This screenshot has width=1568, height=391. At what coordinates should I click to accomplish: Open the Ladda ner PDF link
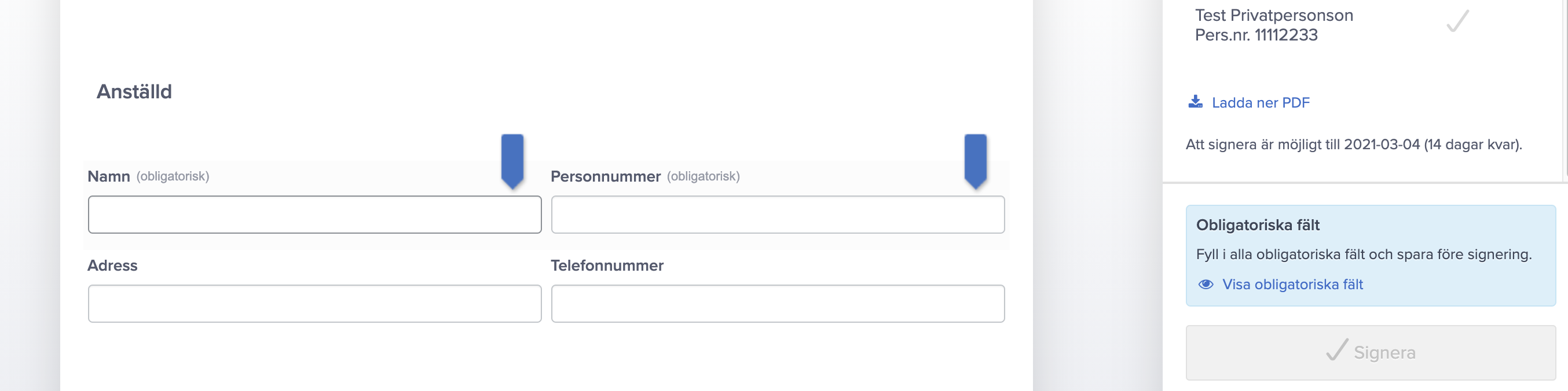(x=1260, y=103)
